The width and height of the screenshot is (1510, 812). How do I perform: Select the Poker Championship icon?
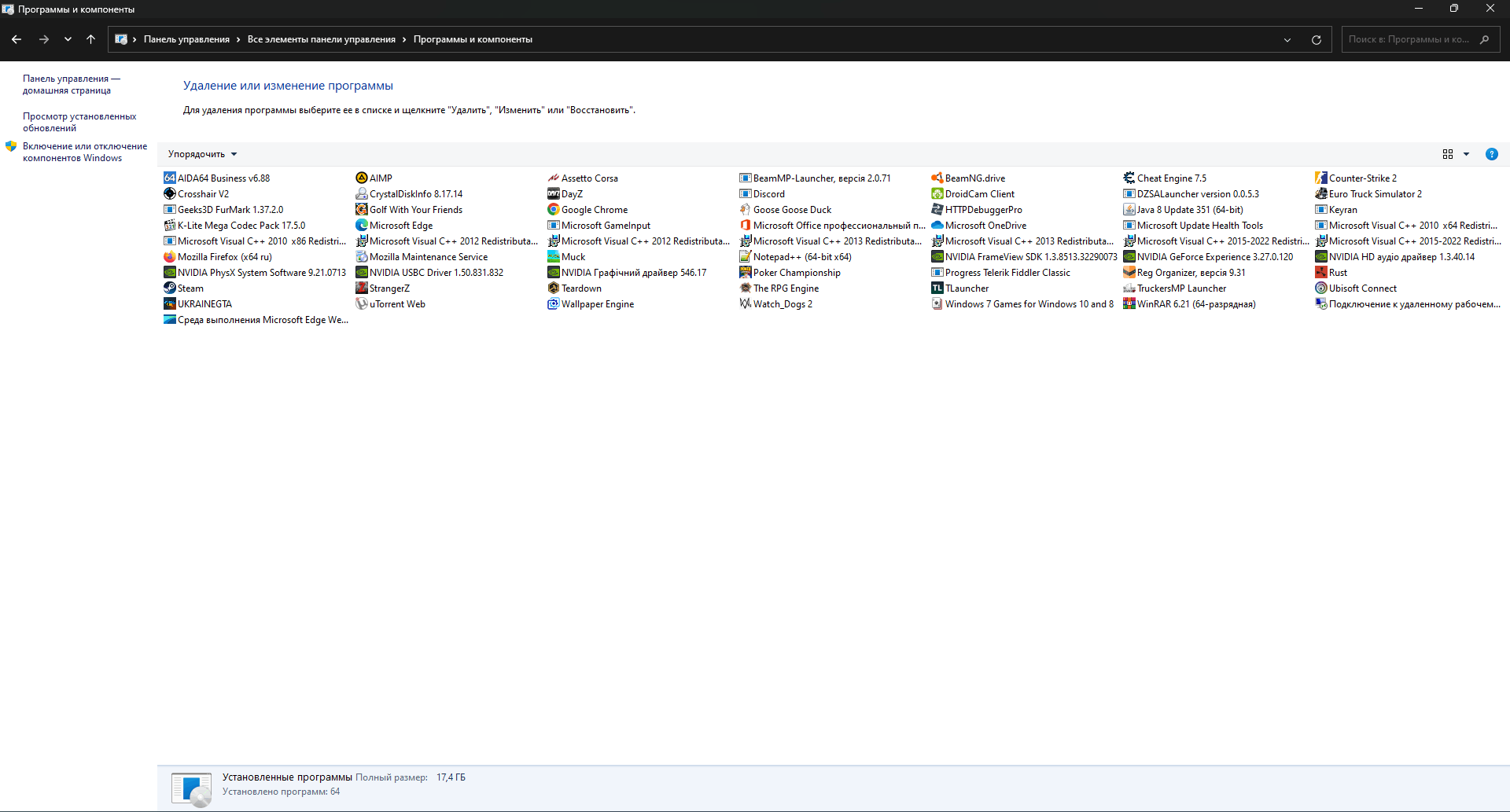tap(746, 273)
